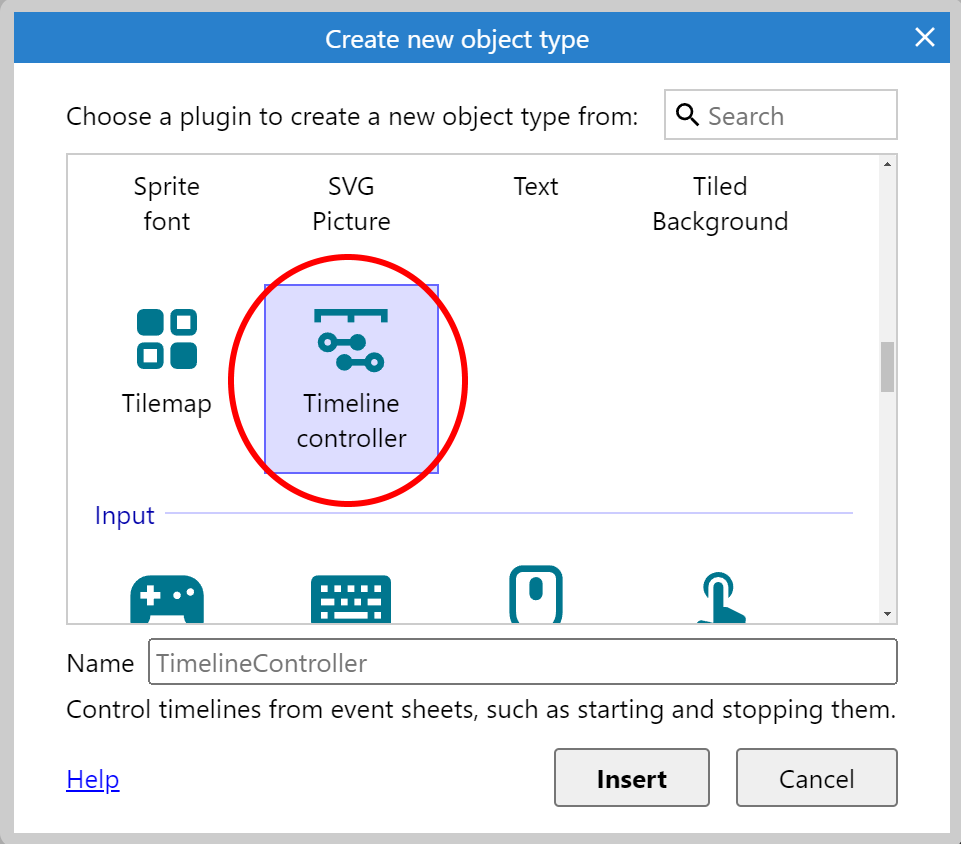Viewport: 961px width, 844px height.
Task: Click the Search input box
Action: click(x=790, y=115)
